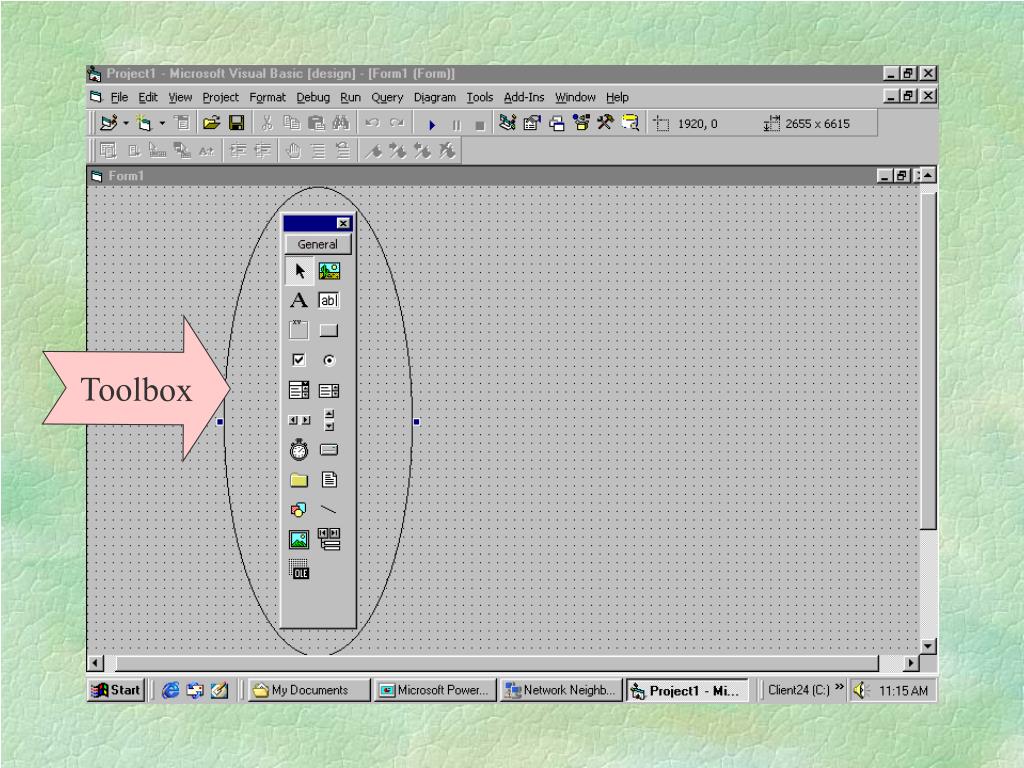Open the Diagram menu
Viewport: 1024px width, 768px height.
tap(435, 97)
